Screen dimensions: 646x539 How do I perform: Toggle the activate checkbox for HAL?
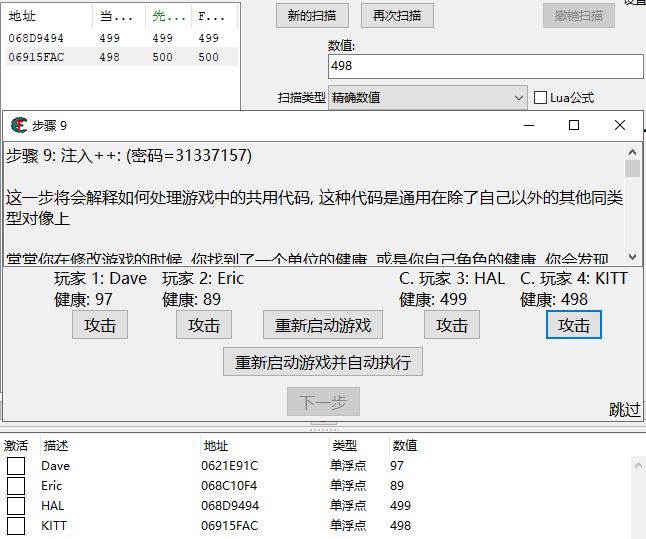tap(16, 506)
